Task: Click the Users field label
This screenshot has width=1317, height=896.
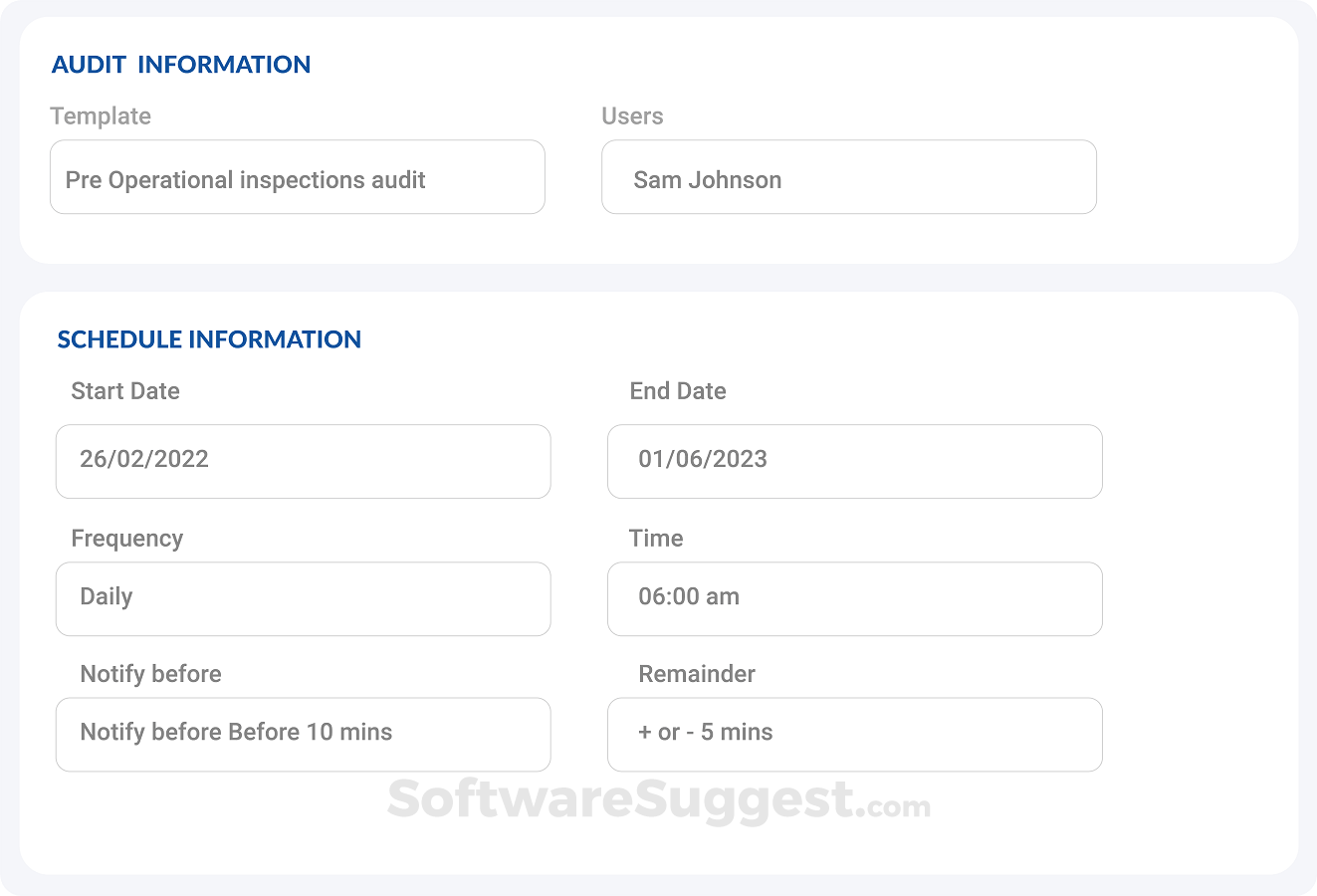Action: (x=632, y=116)
